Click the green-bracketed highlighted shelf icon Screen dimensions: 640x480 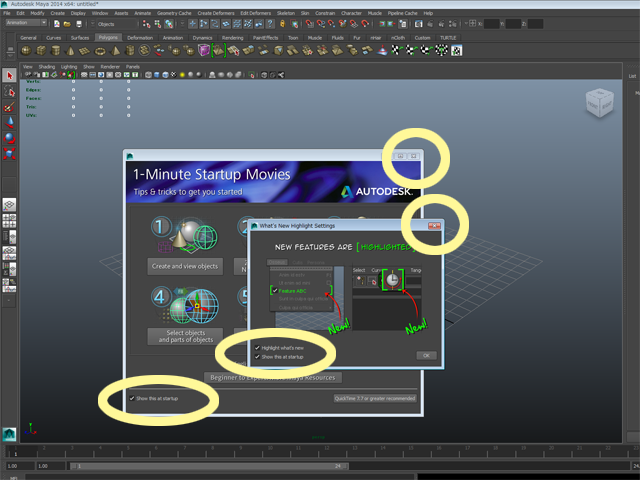click(x=218, y=51)
